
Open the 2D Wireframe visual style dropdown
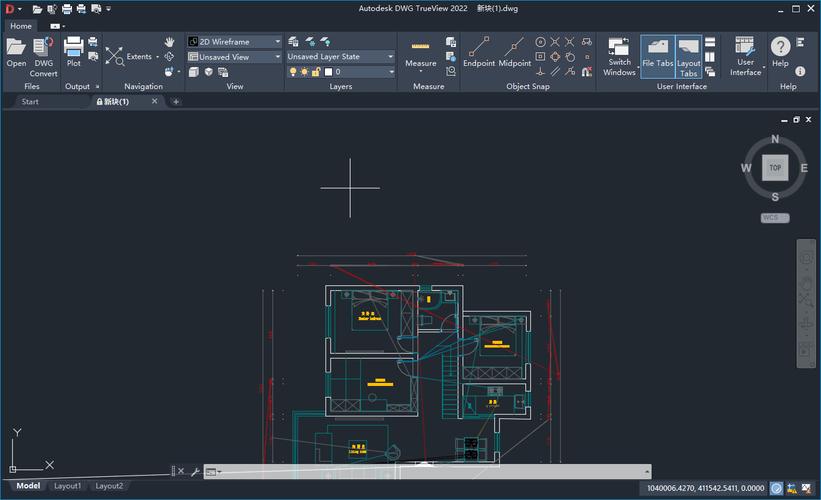[235, 42]
